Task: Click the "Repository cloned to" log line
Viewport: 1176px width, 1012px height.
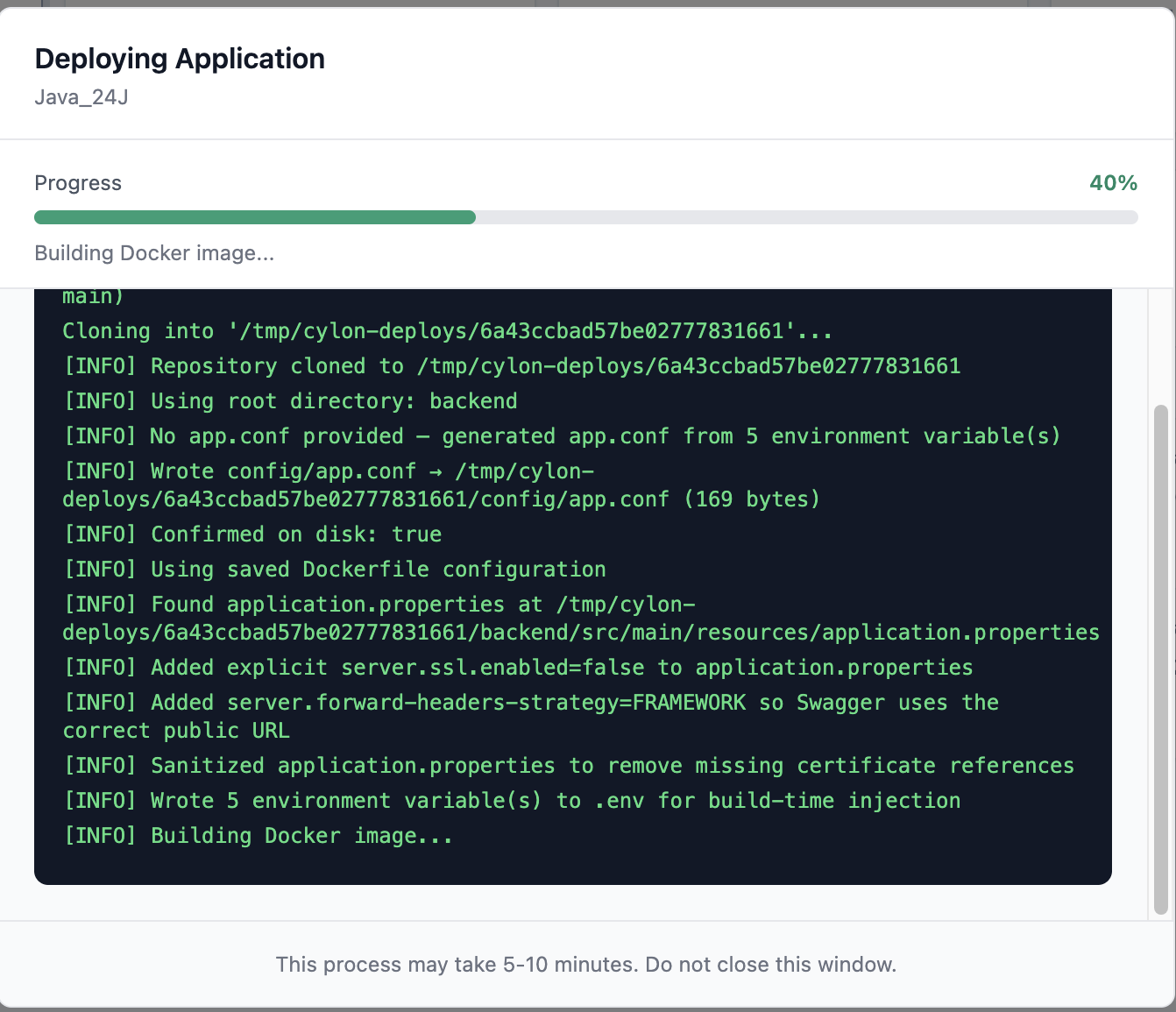Action: click(x=512, y=366)
